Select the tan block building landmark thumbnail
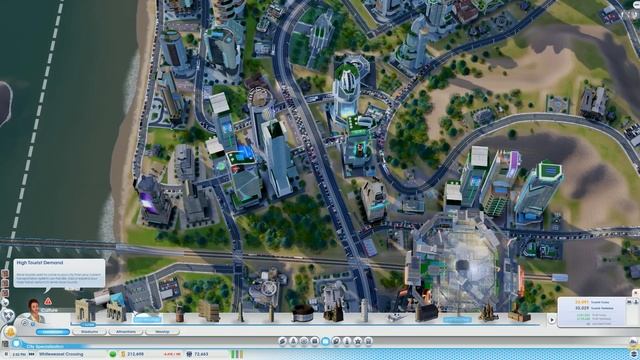640x360 pixels. tap(209, 312)
